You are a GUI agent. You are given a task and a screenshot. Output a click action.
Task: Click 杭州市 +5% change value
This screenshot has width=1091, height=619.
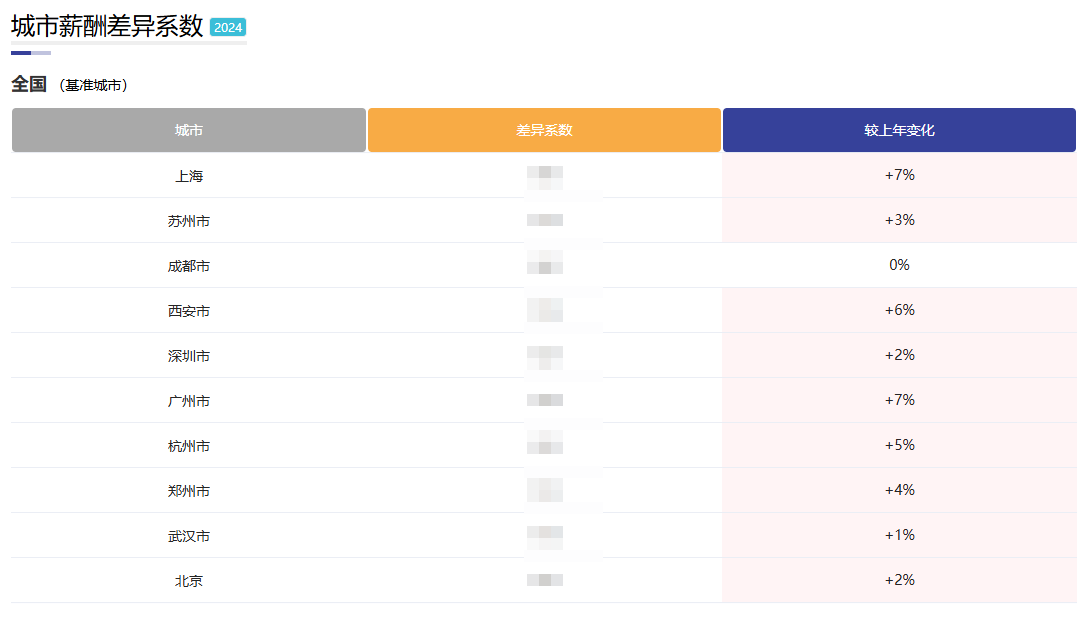pyautogui.click(x=899, y=445)
